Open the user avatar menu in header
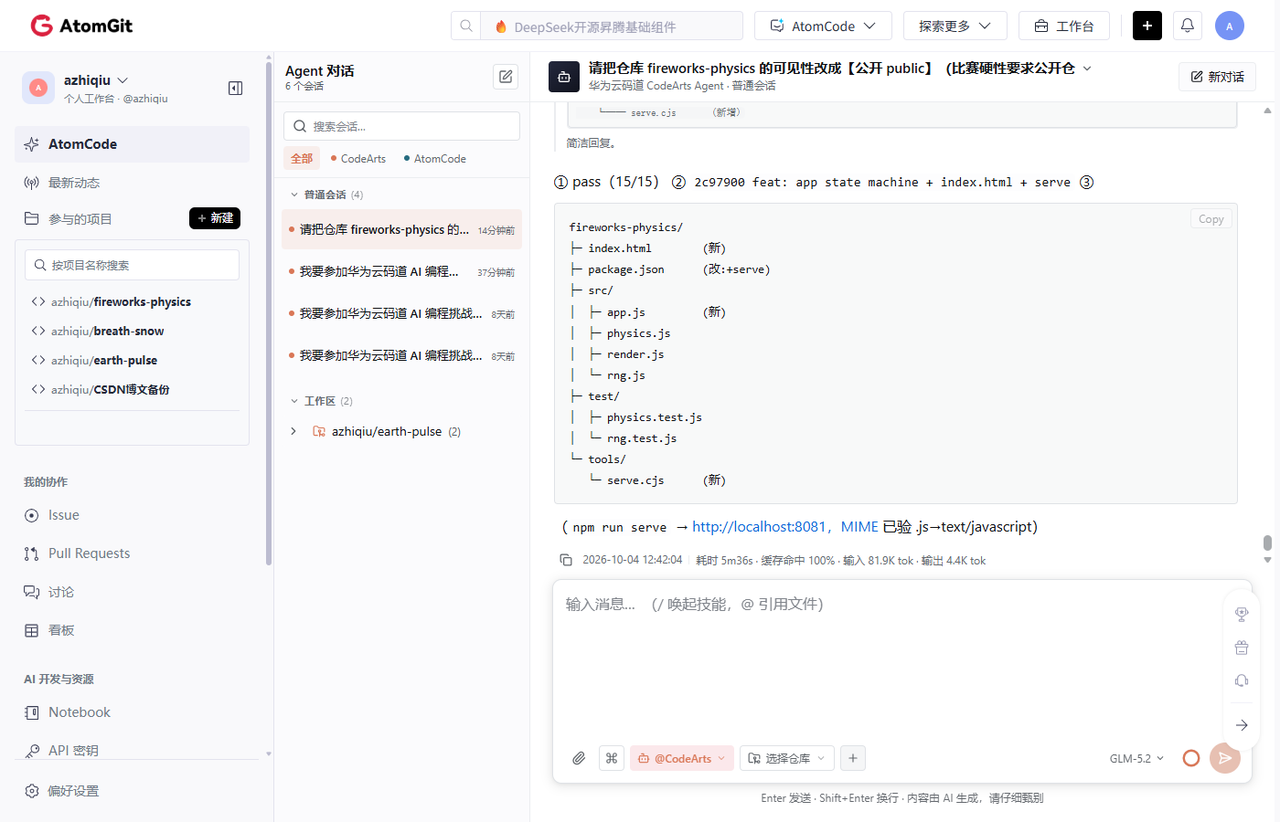 pyautogui.click(x=1229, y=26)
